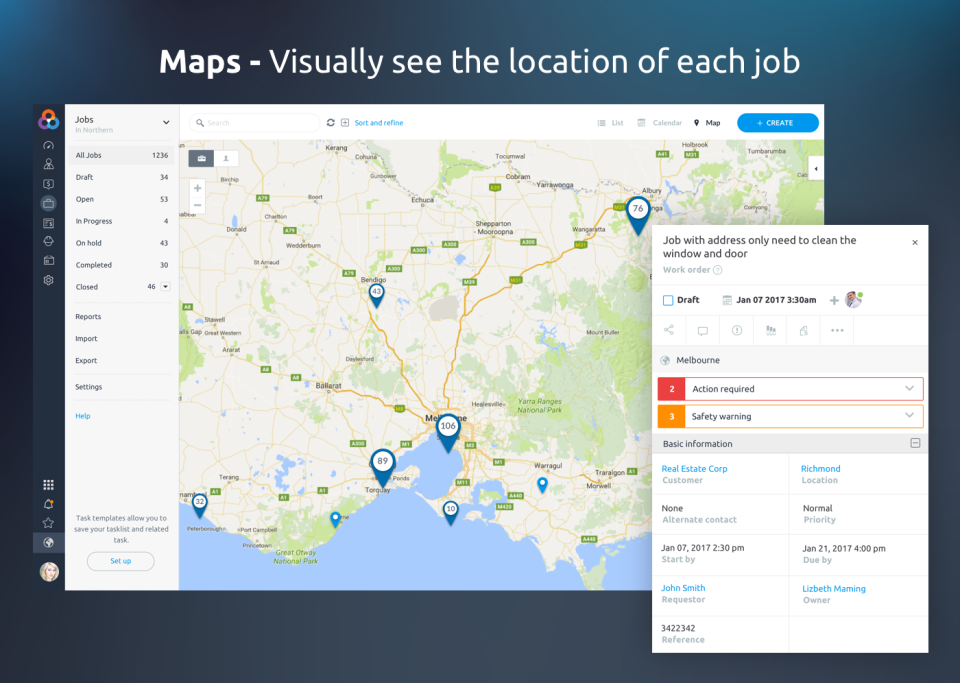Click the more options ellipsis icon
The image size is (960, 683).
(837, 330)
